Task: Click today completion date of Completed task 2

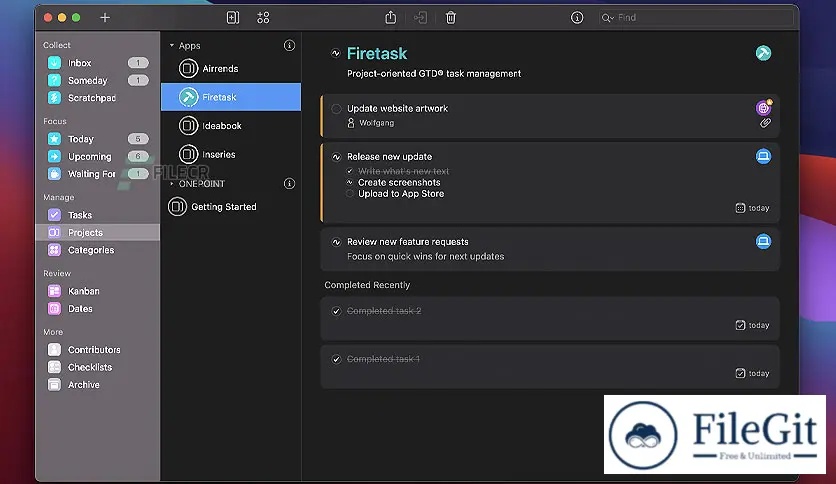Action: tap(752, 325)
